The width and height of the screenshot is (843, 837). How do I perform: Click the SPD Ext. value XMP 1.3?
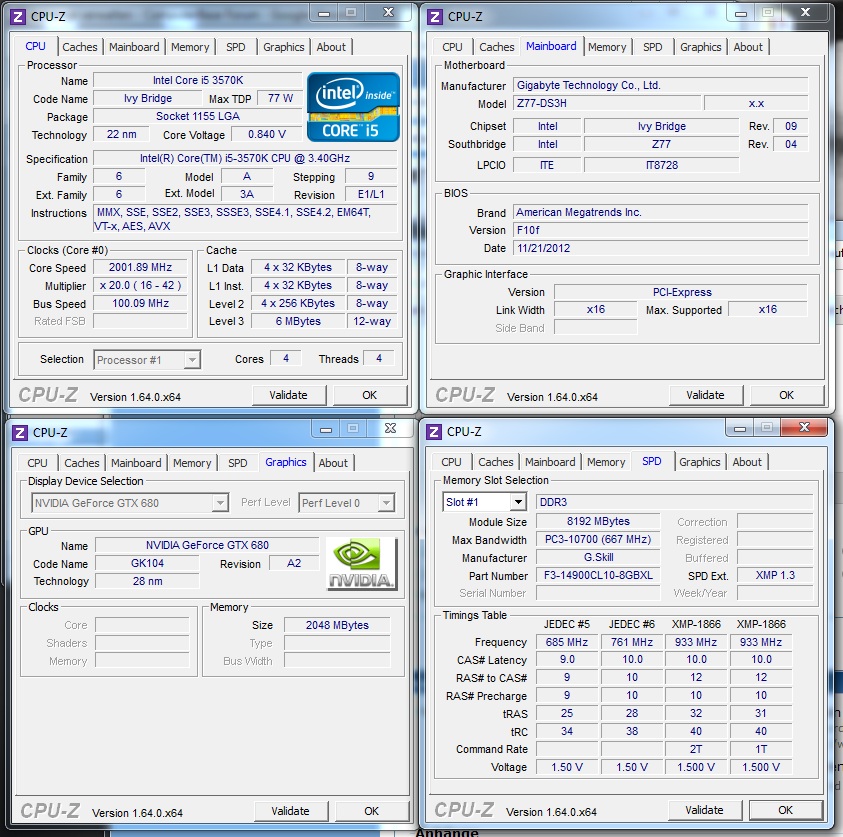pyautogui.click(x=775, y=576)
